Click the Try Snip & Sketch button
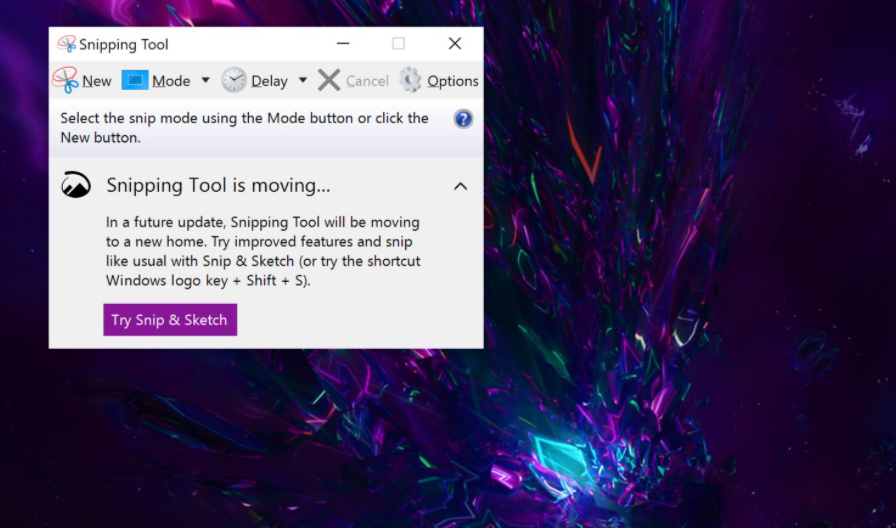The height and width of the screenshot is (528, 896). [170, 320]
